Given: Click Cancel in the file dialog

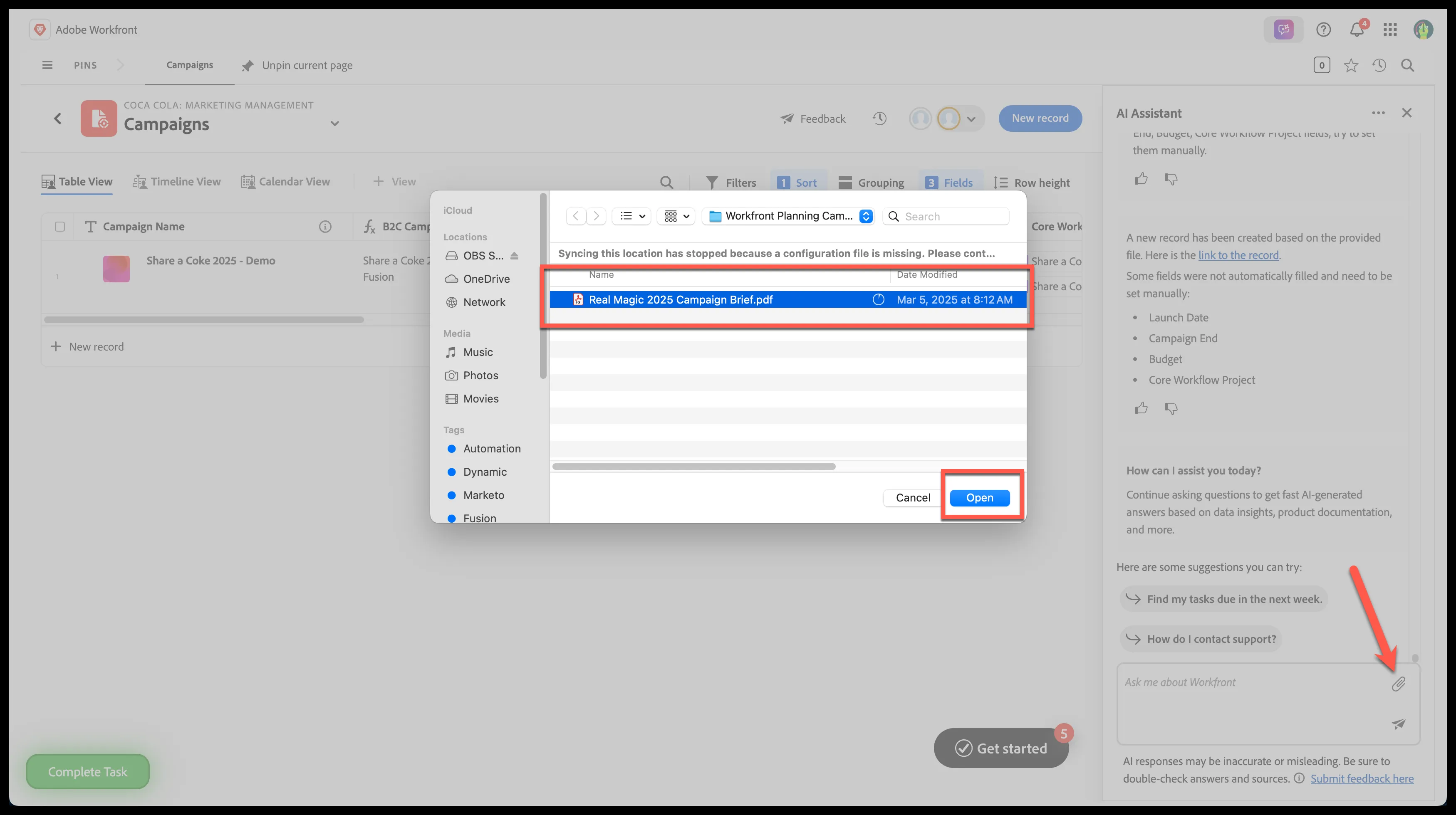Looking at the screenshot, I should coord(913,498).
